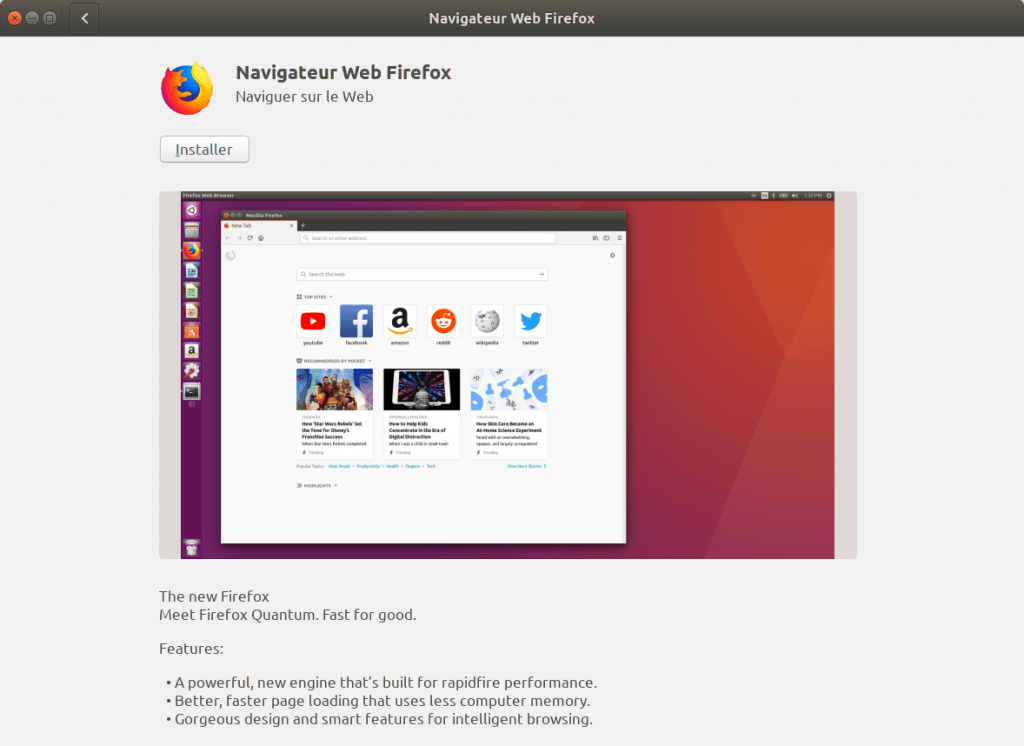The width and height of the screenshot is (1024, 746).
Task: Click the Search the Web field
Action: pos(422,274)
